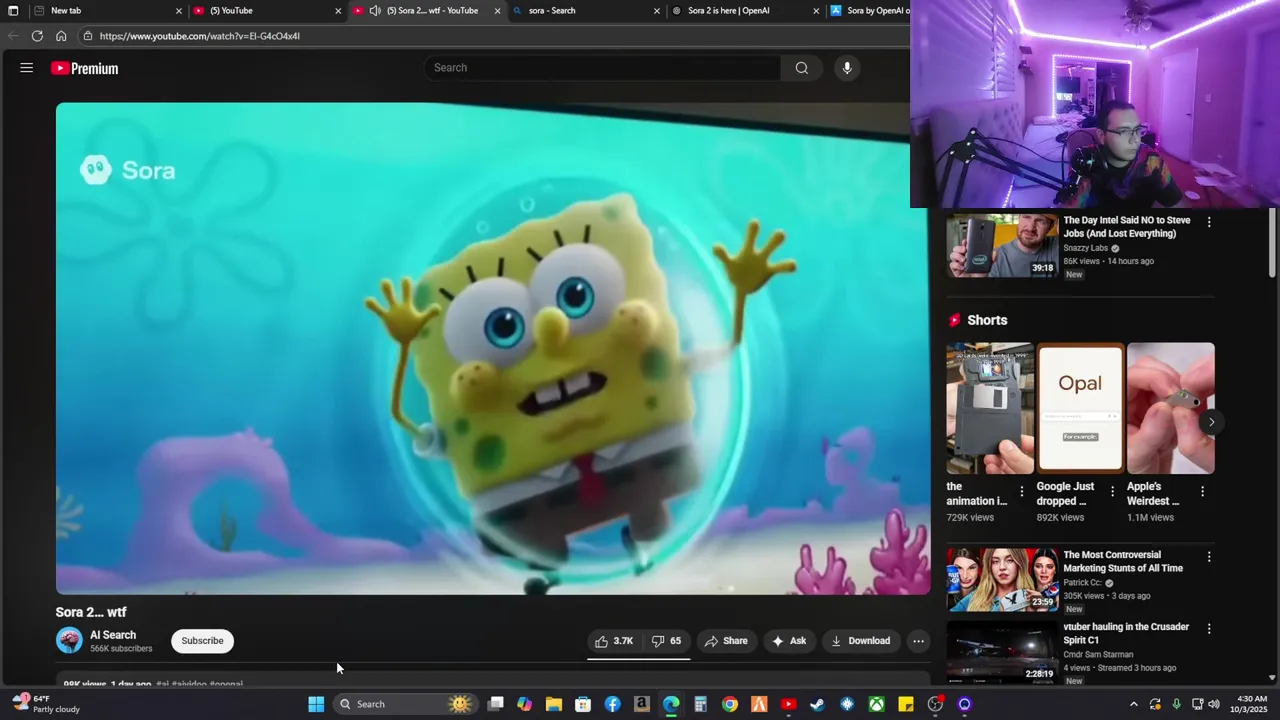1280x720 pixels.
Task: Dislike the video showing 65
Action: coord(666,641)
